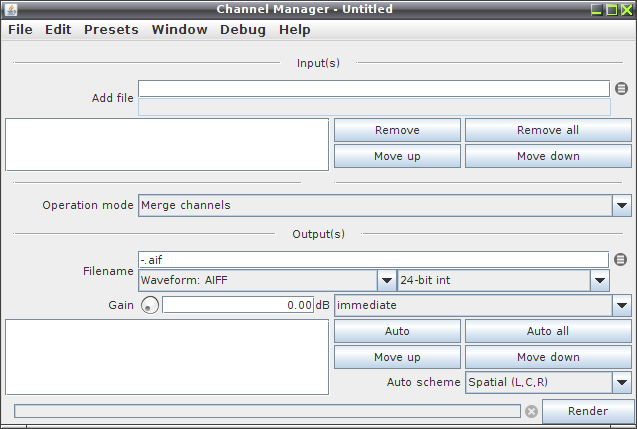Click the Render button

click(x=588, y=411)
